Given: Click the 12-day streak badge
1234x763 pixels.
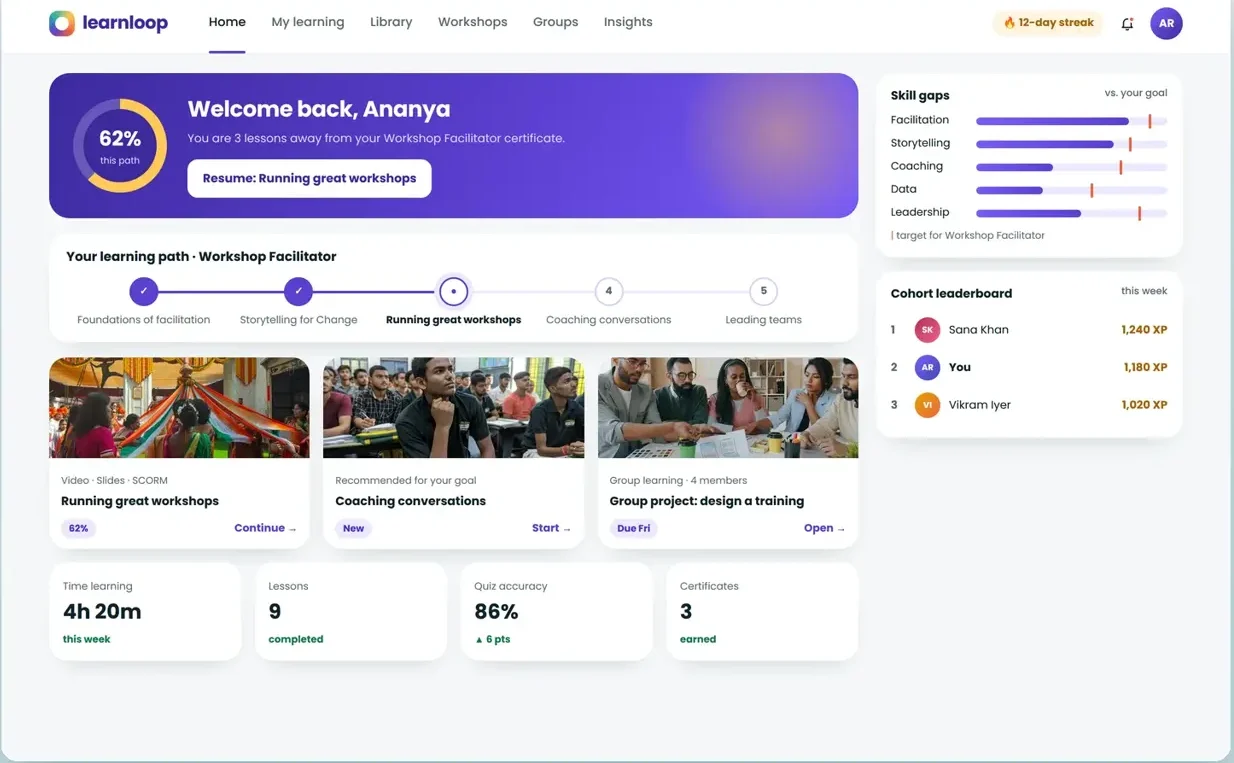Looking at the screenshot, I should (1048, 23).
